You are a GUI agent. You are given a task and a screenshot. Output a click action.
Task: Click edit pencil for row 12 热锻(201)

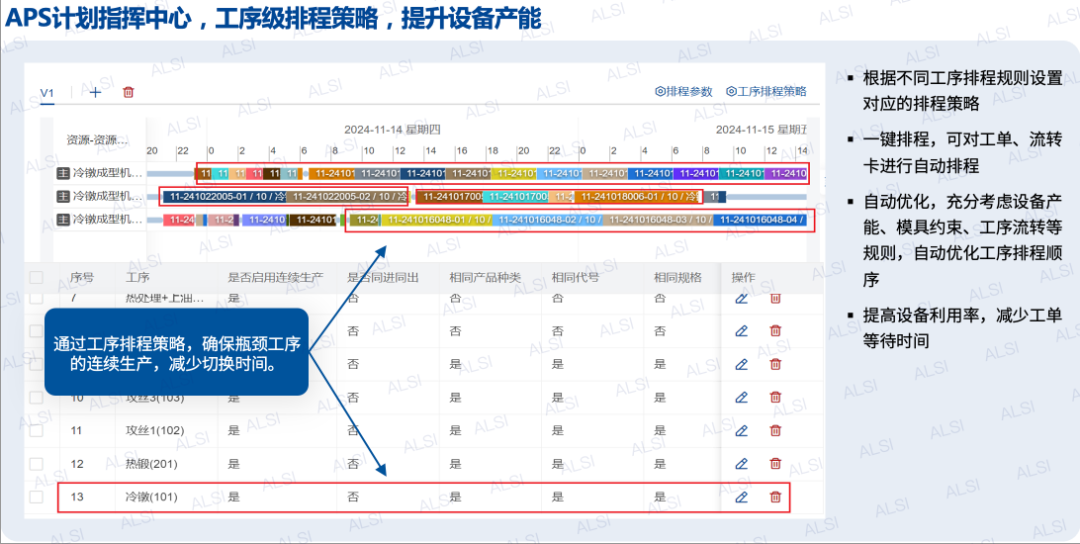pos(741,463)
